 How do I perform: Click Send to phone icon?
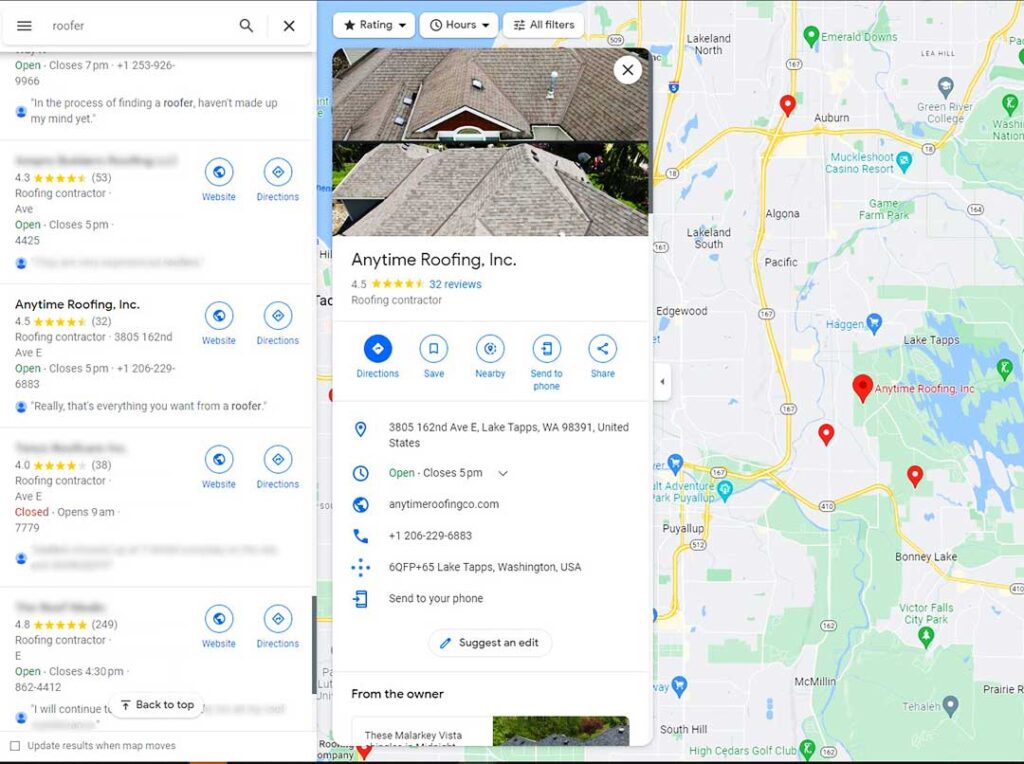tap(546, 349)
